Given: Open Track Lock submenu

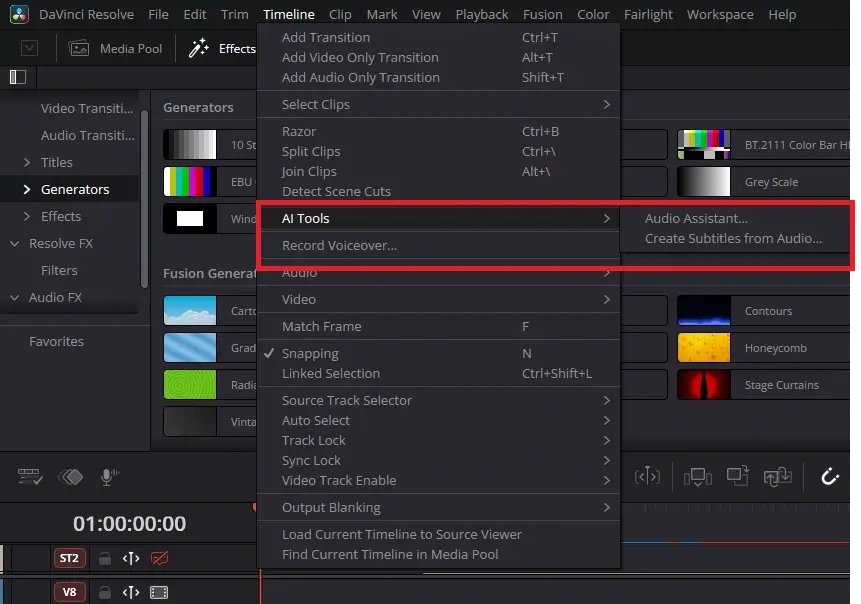Looking at the screenshot, I should (x=439, y=440).
